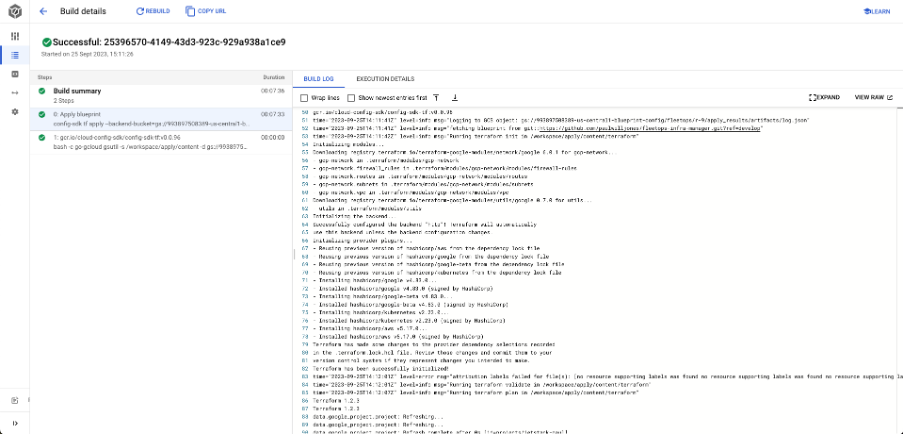Open the Repositories sidebar icon

(x=15, y=74)
